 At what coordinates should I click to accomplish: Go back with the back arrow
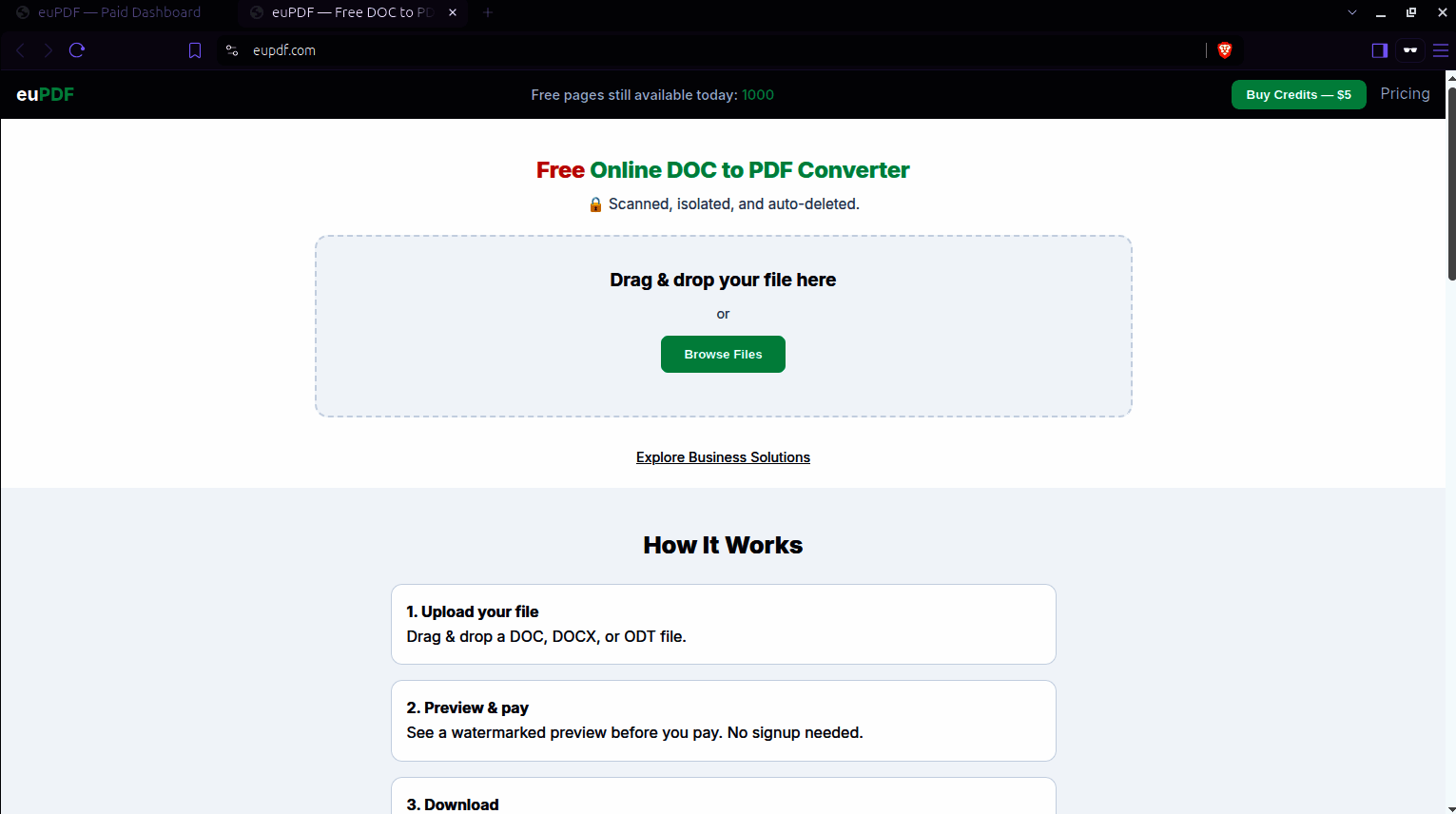click(20, 50)
